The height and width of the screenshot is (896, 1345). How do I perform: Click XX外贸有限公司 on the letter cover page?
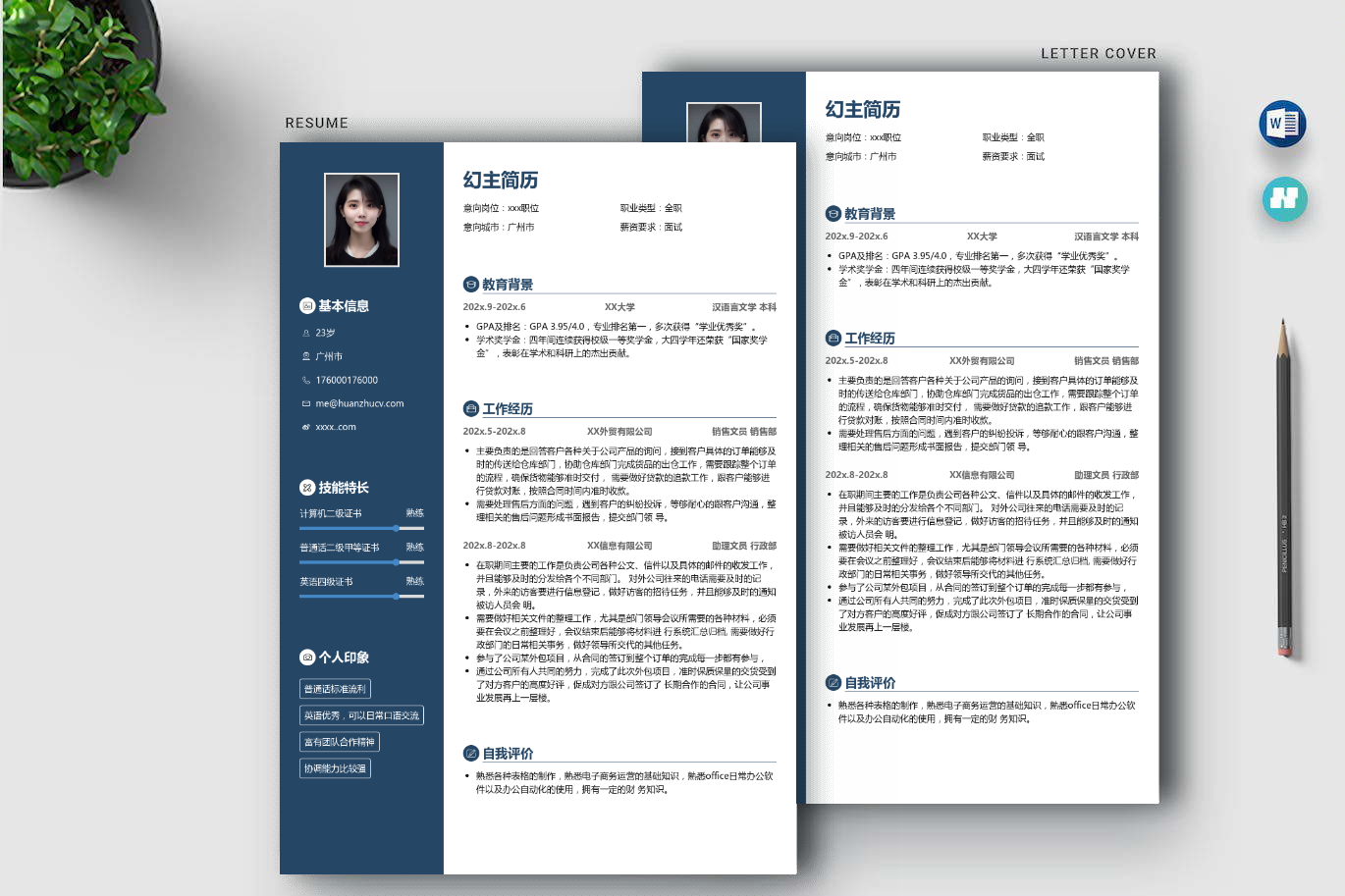(982, 361)
